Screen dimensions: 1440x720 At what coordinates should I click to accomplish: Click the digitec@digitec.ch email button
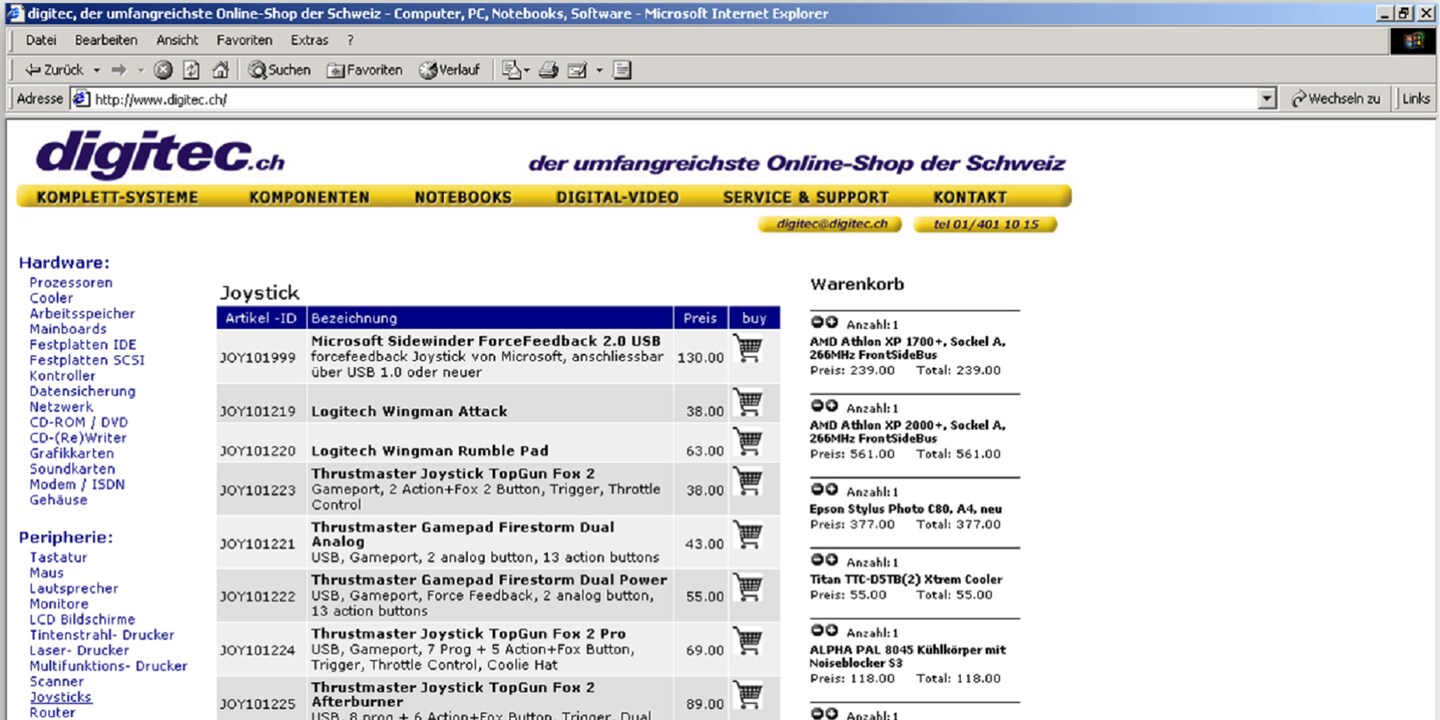831,224
